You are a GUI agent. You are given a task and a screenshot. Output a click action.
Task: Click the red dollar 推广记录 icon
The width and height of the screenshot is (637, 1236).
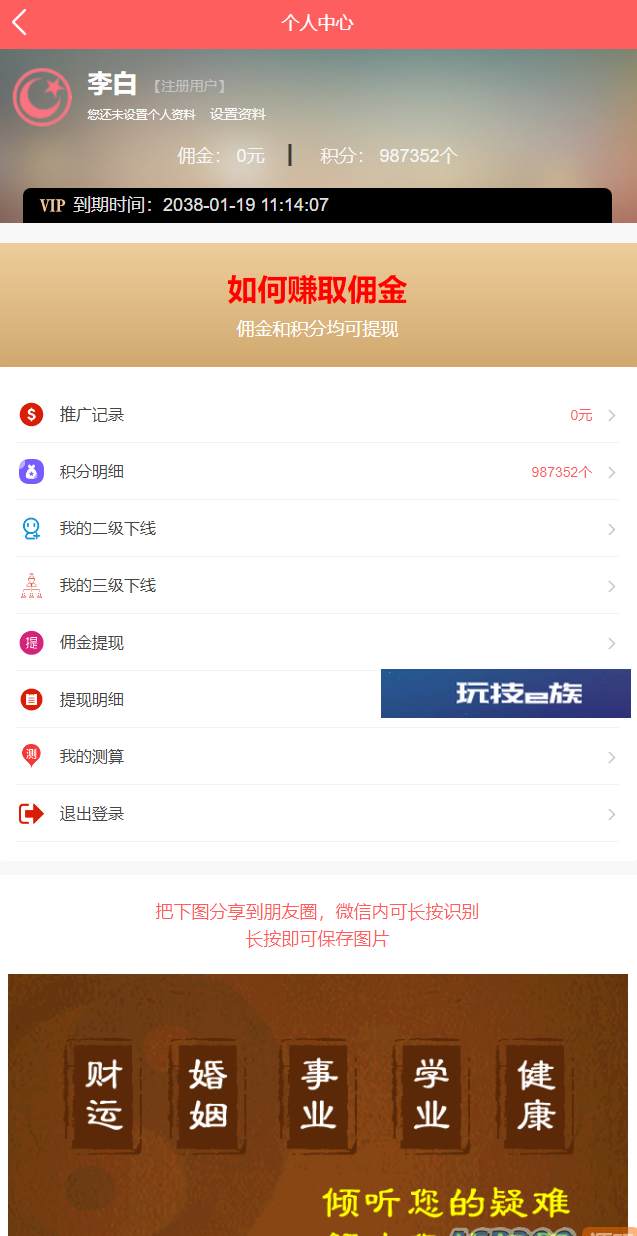pos(31,414)
